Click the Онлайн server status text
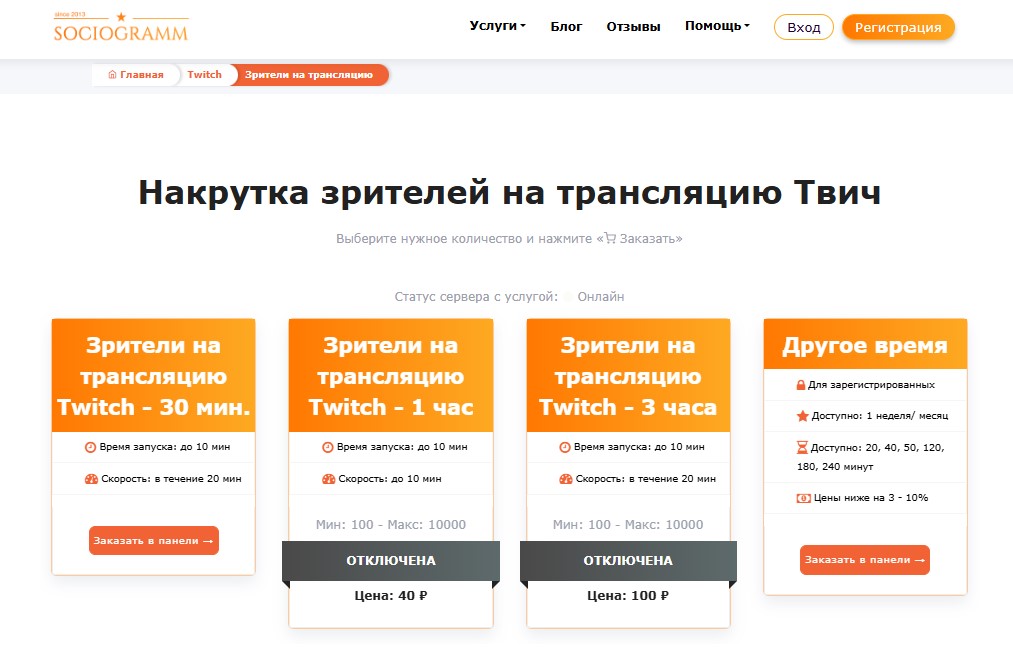The image size is (1013, 647). point(601,297)
